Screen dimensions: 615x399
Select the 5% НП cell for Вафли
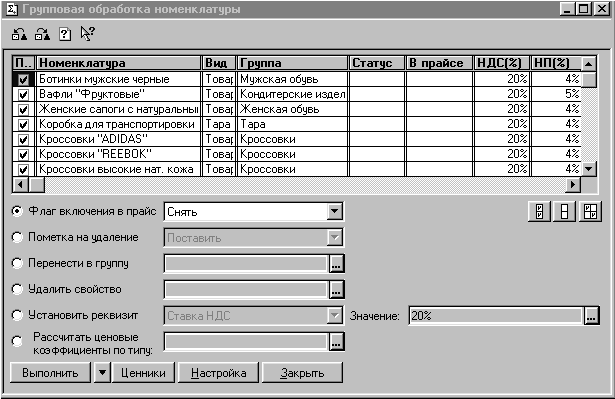(x=556, y=94)
